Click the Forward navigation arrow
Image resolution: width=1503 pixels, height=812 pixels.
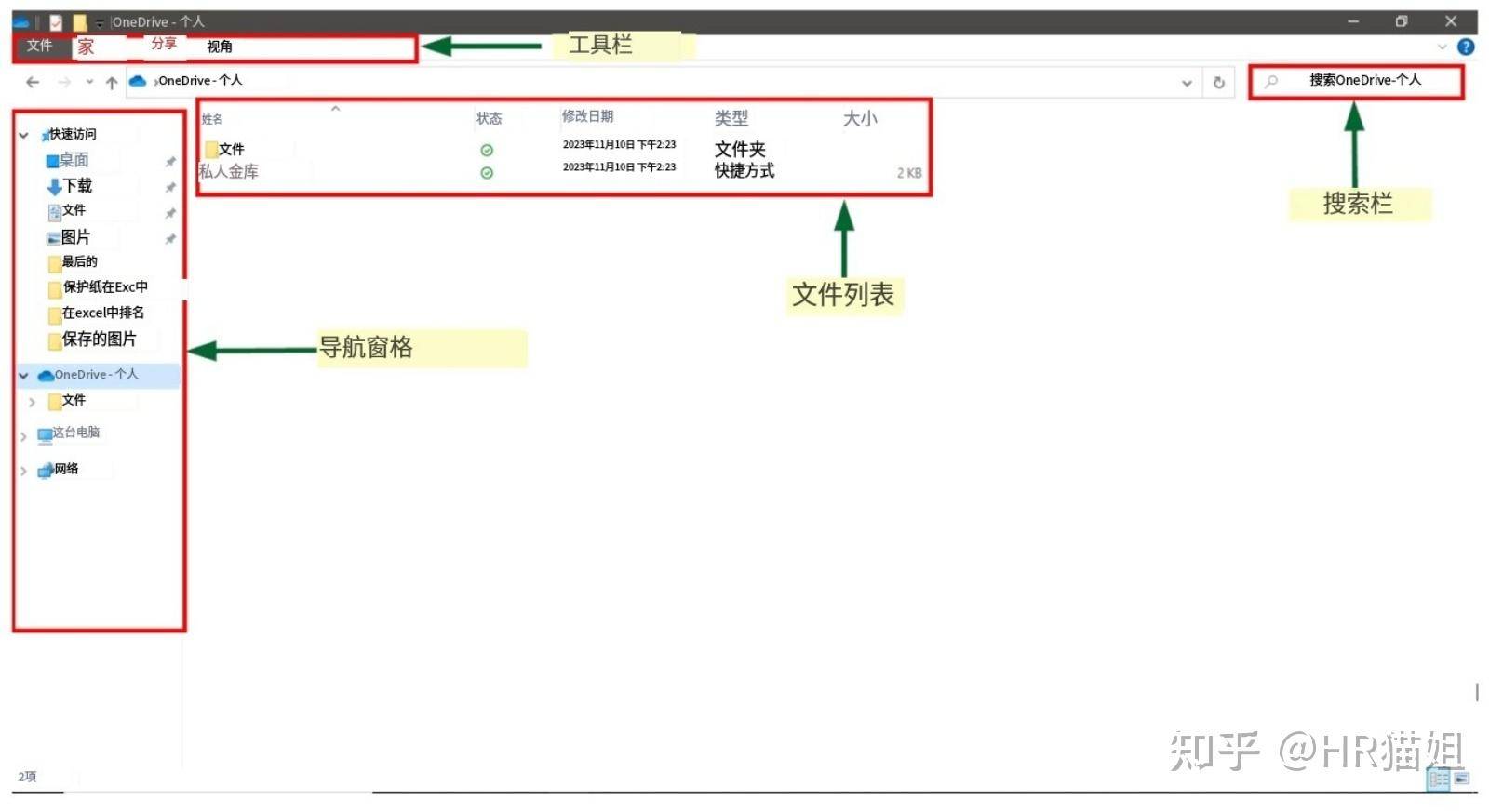64,83
